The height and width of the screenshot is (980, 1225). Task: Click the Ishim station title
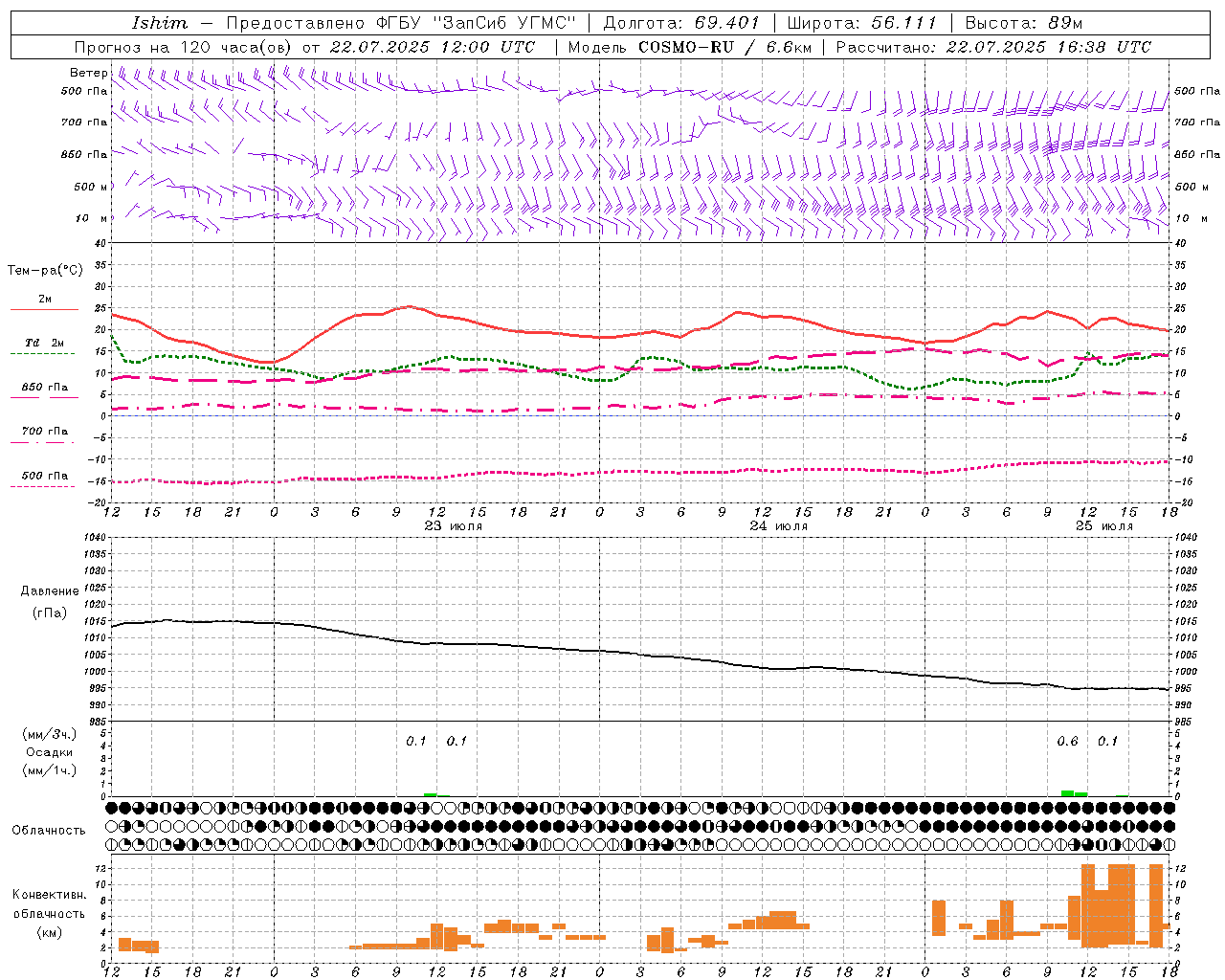(160, 23)
